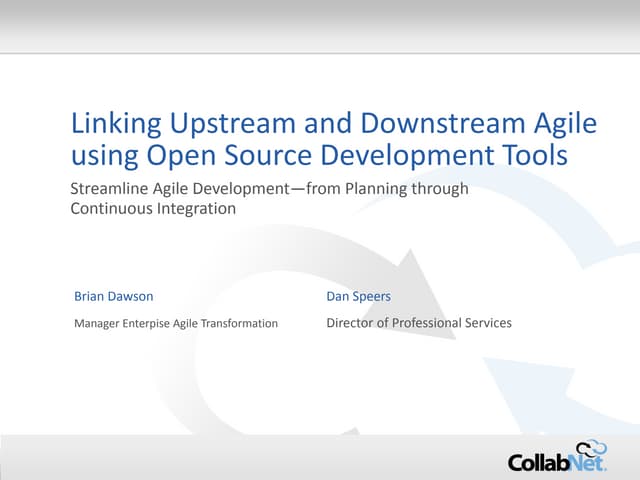The height and width of the screenshot is (480, 640).
Task: Click the cloud icon in CollabNet logo
Action: pos(593,449)
